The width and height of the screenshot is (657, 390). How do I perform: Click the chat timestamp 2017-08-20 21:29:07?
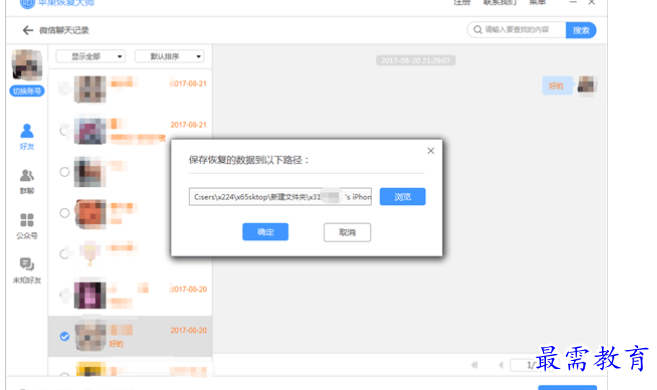(x=416, y=61)
